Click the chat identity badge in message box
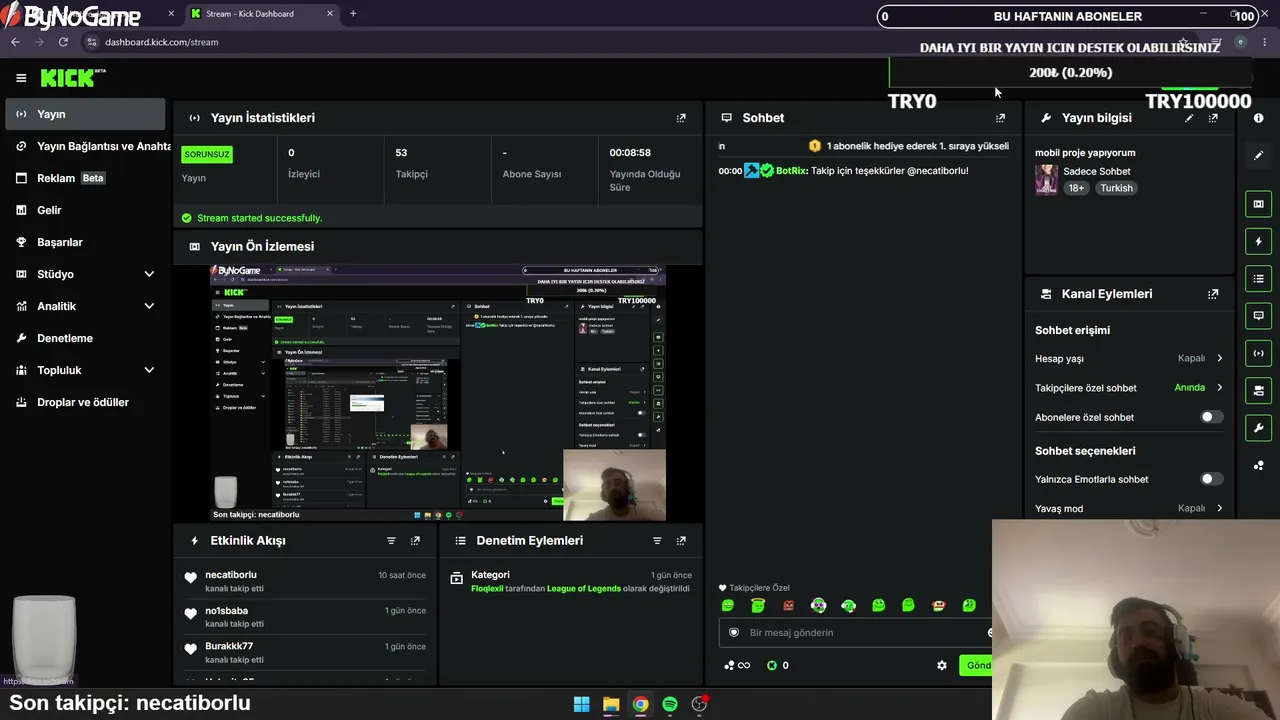This screenshot has width=1280, height=720. tap(734, 633)
